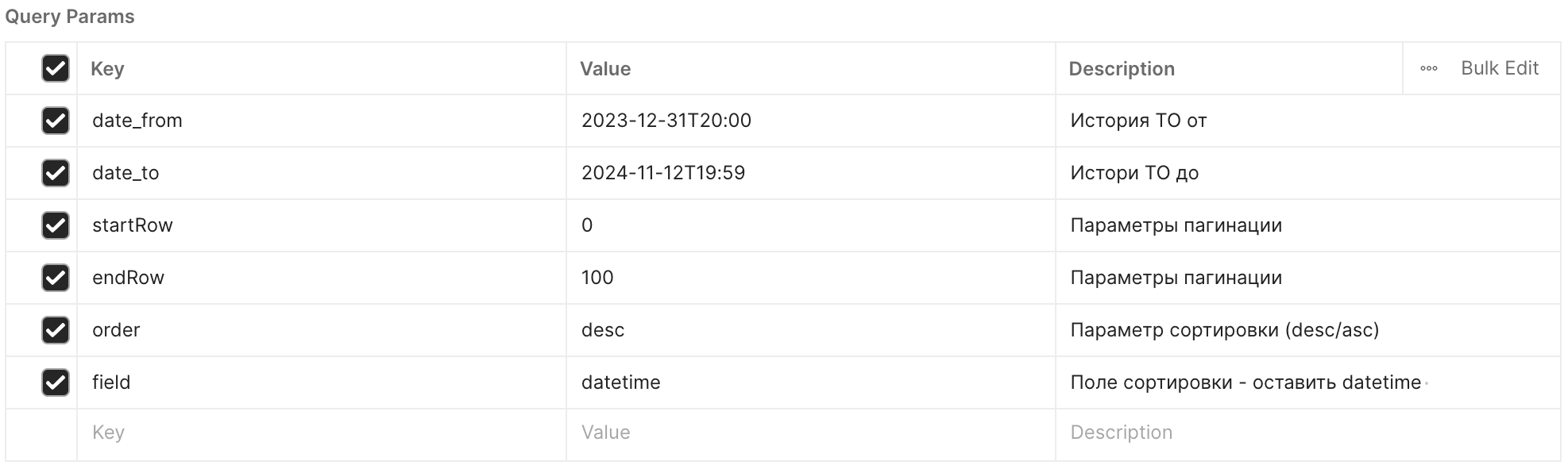Edit the order value desc
Viewport: 1568px width, 465px height.
603,330
